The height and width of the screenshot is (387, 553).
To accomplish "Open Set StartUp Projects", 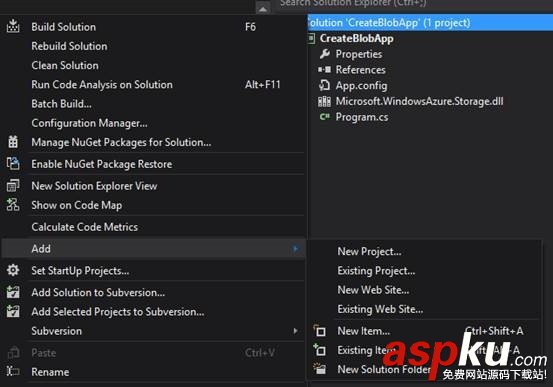I will click(x=153, y=270).
